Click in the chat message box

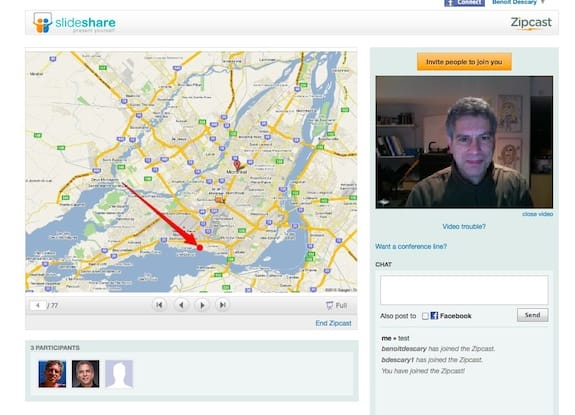(x=464, y=290)
